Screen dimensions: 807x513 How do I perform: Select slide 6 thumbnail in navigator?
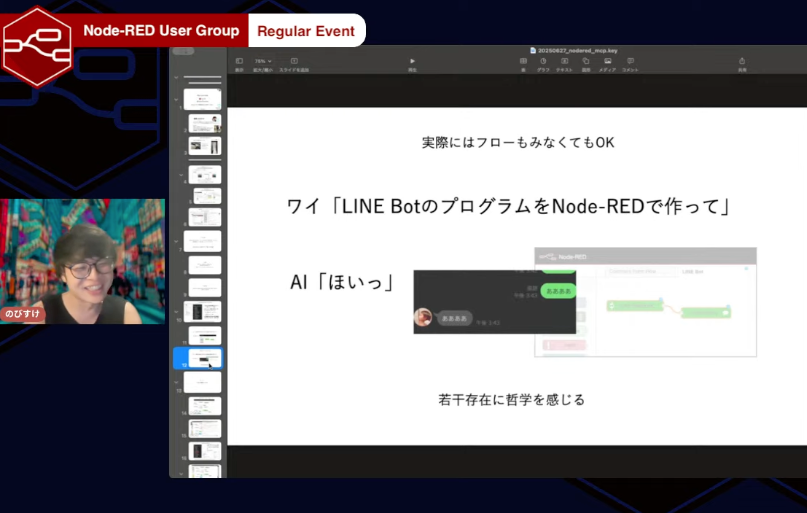[x=205, y=217]
